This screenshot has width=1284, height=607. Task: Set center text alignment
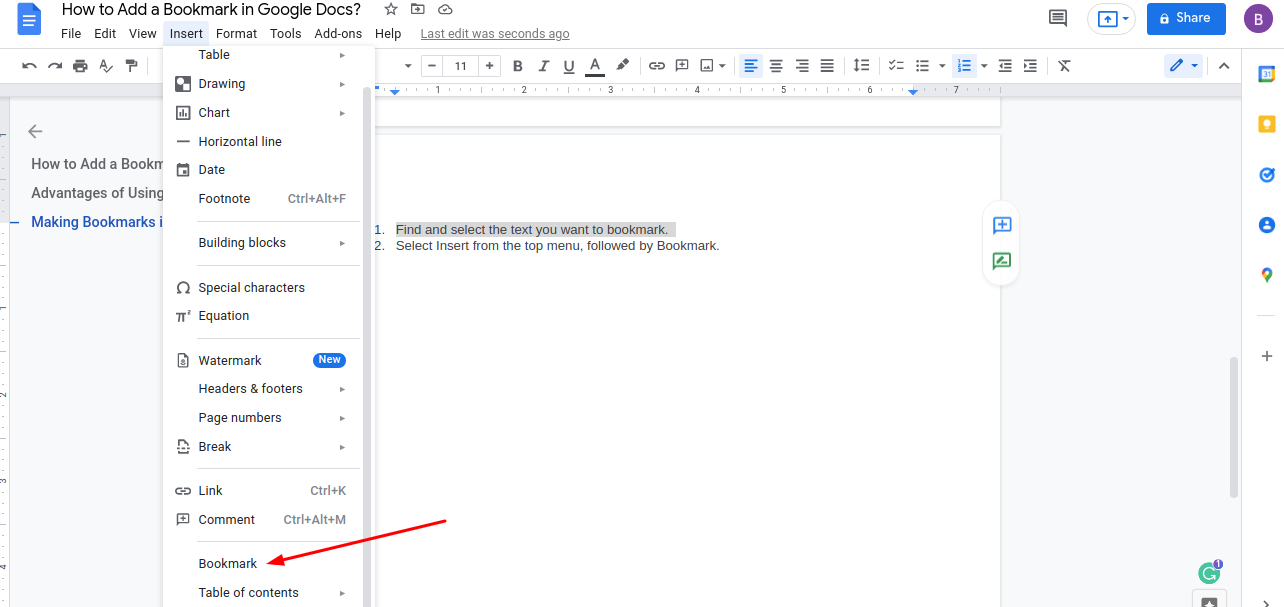click(776, 66)
